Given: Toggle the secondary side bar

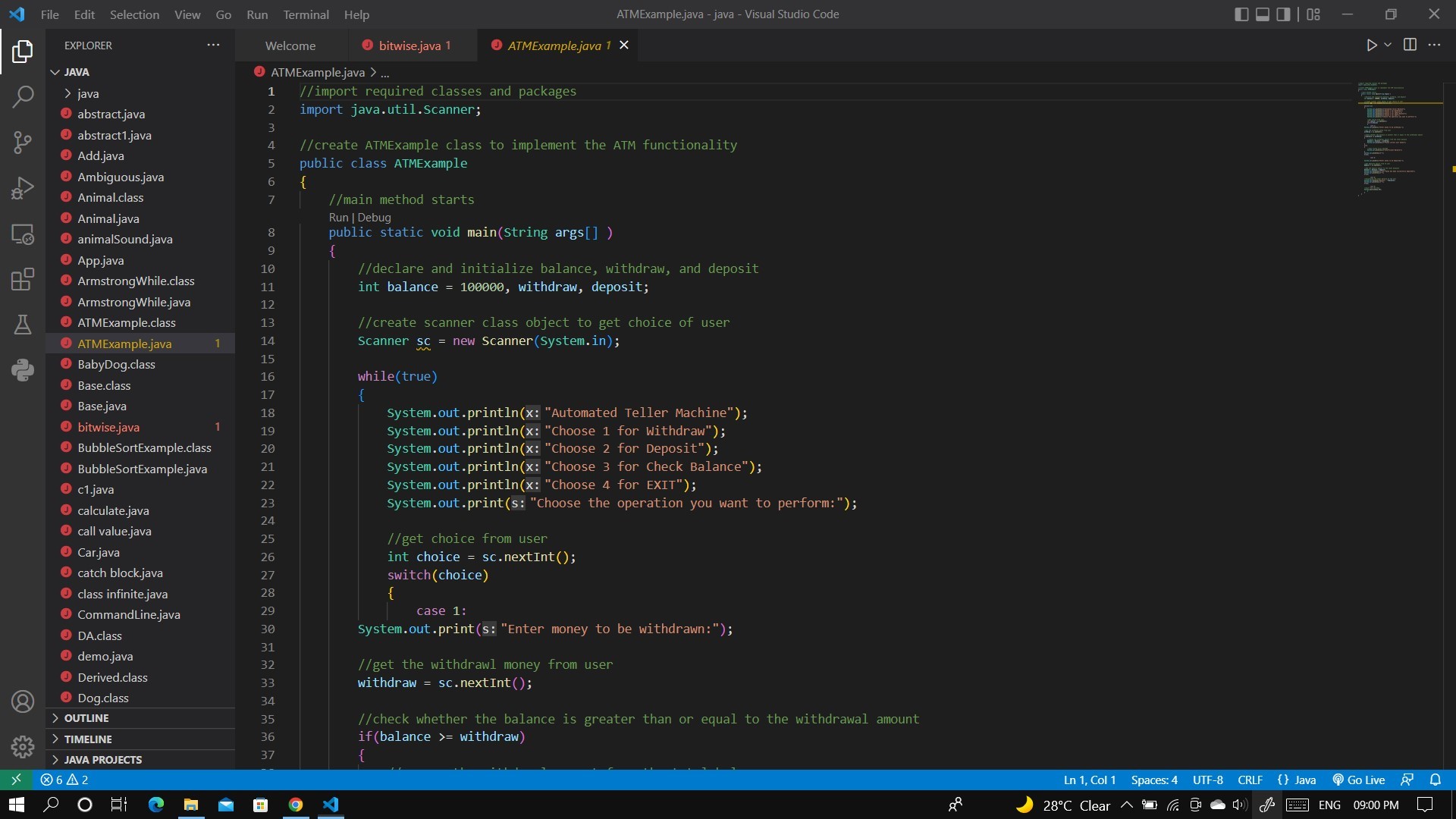Looking at the screenshot, I should coord(1283,14).
